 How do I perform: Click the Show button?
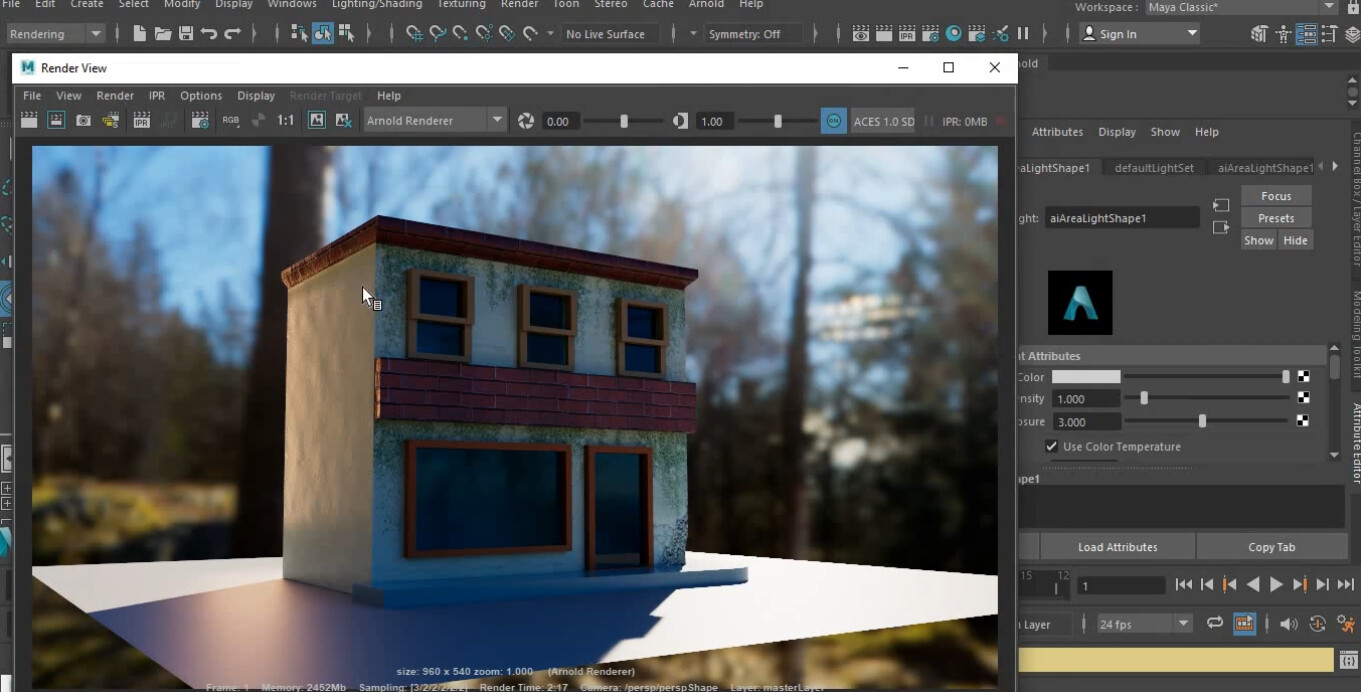[1258, 240]
